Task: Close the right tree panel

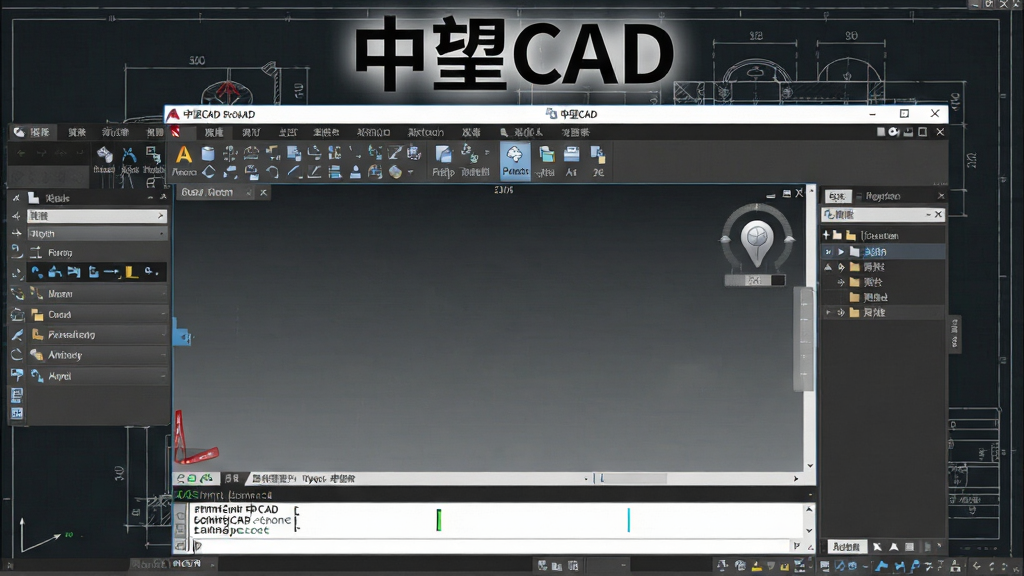Action: (x=941, y=196)
